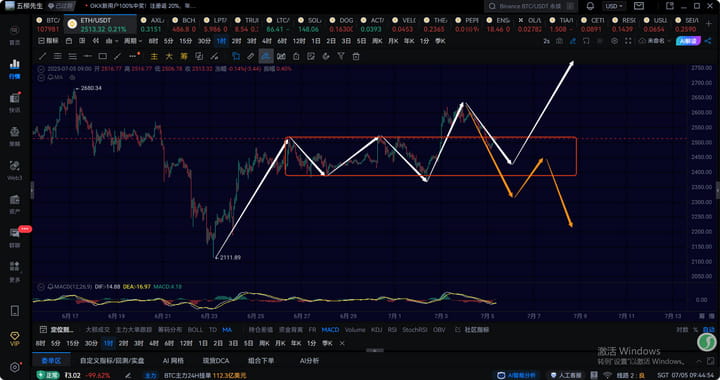Click the share icon beside AI button

[708, 41]
